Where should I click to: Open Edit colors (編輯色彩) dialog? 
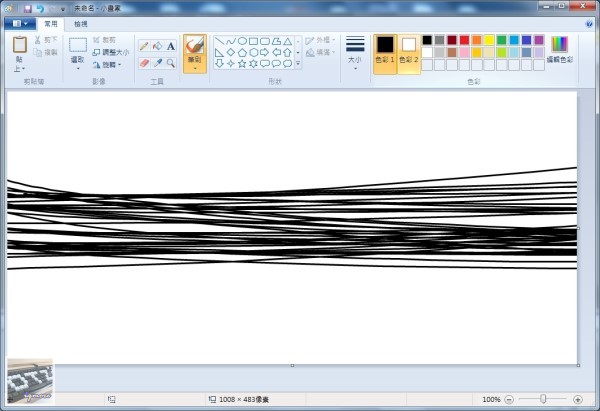560,50
